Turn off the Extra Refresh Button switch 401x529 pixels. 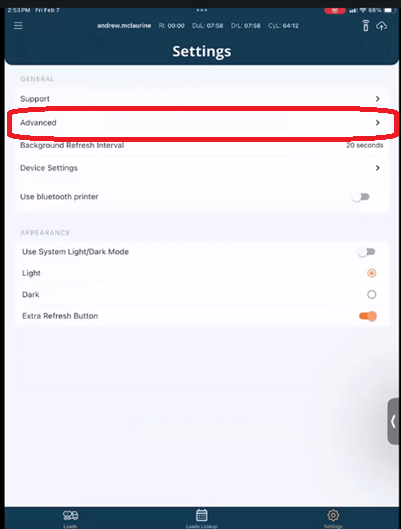point(368,316)
